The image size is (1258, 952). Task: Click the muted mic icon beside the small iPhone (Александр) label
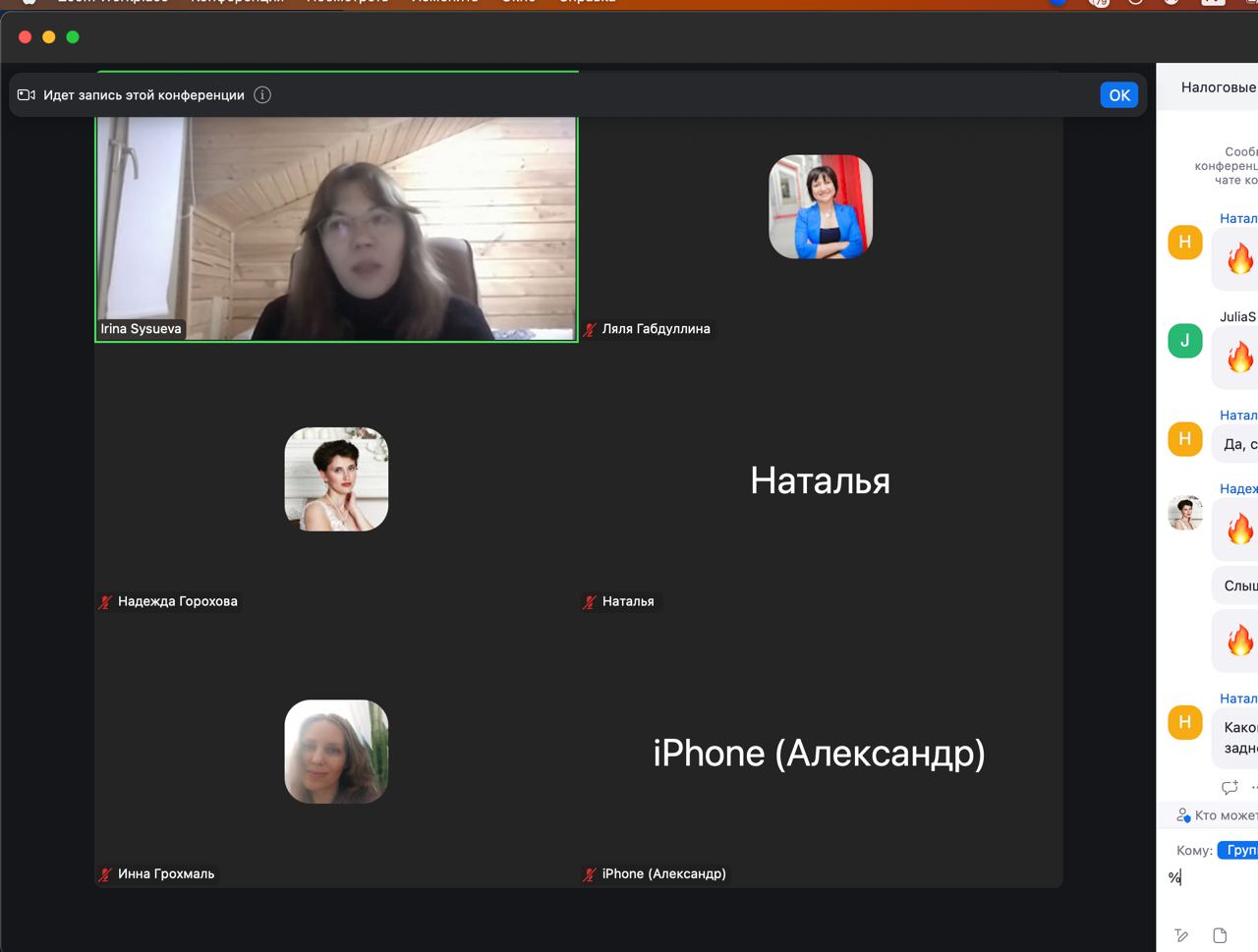point(590,873)
